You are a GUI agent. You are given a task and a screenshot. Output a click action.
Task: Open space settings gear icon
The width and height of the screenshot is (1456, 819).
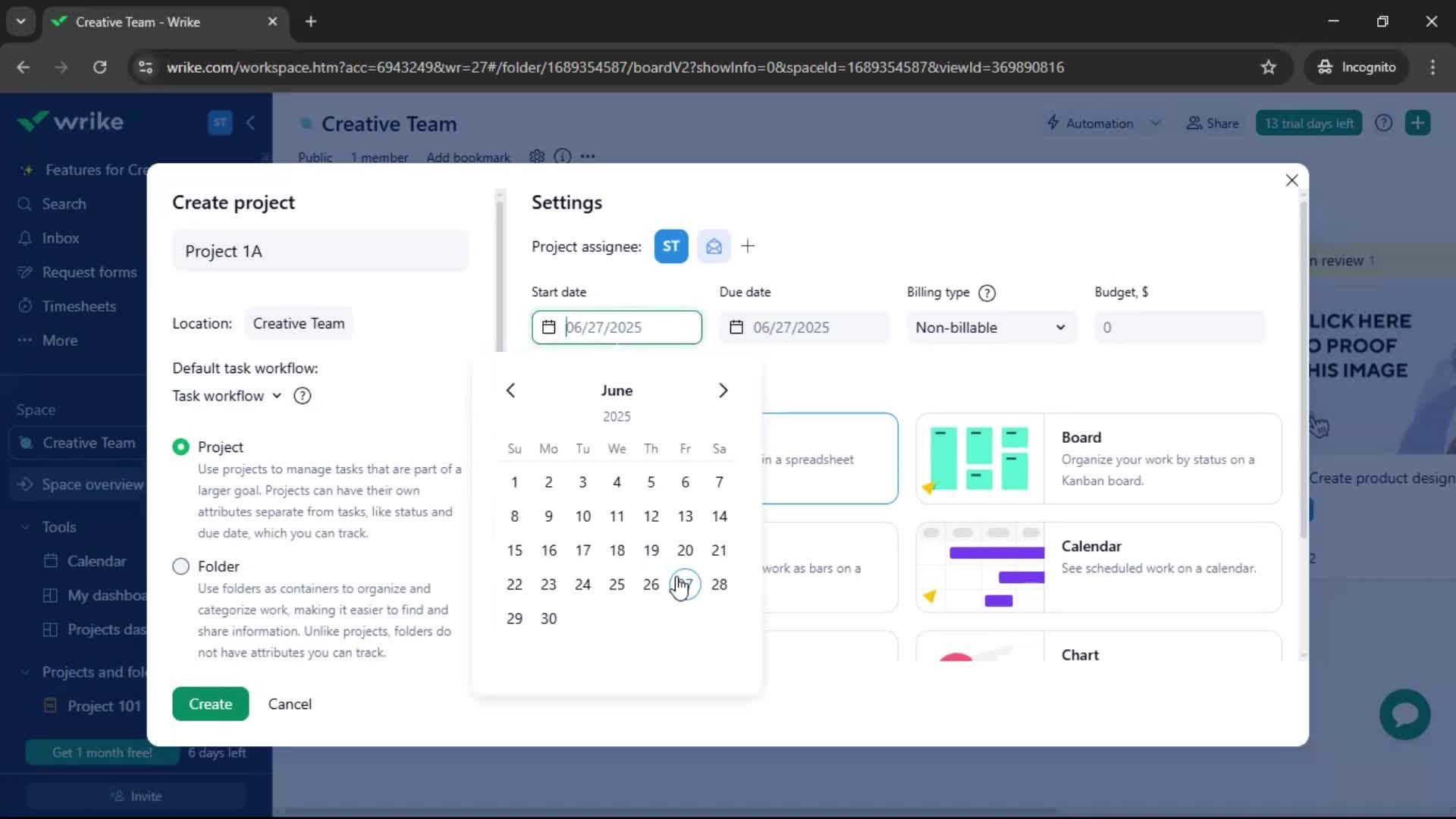pos(537,156)
